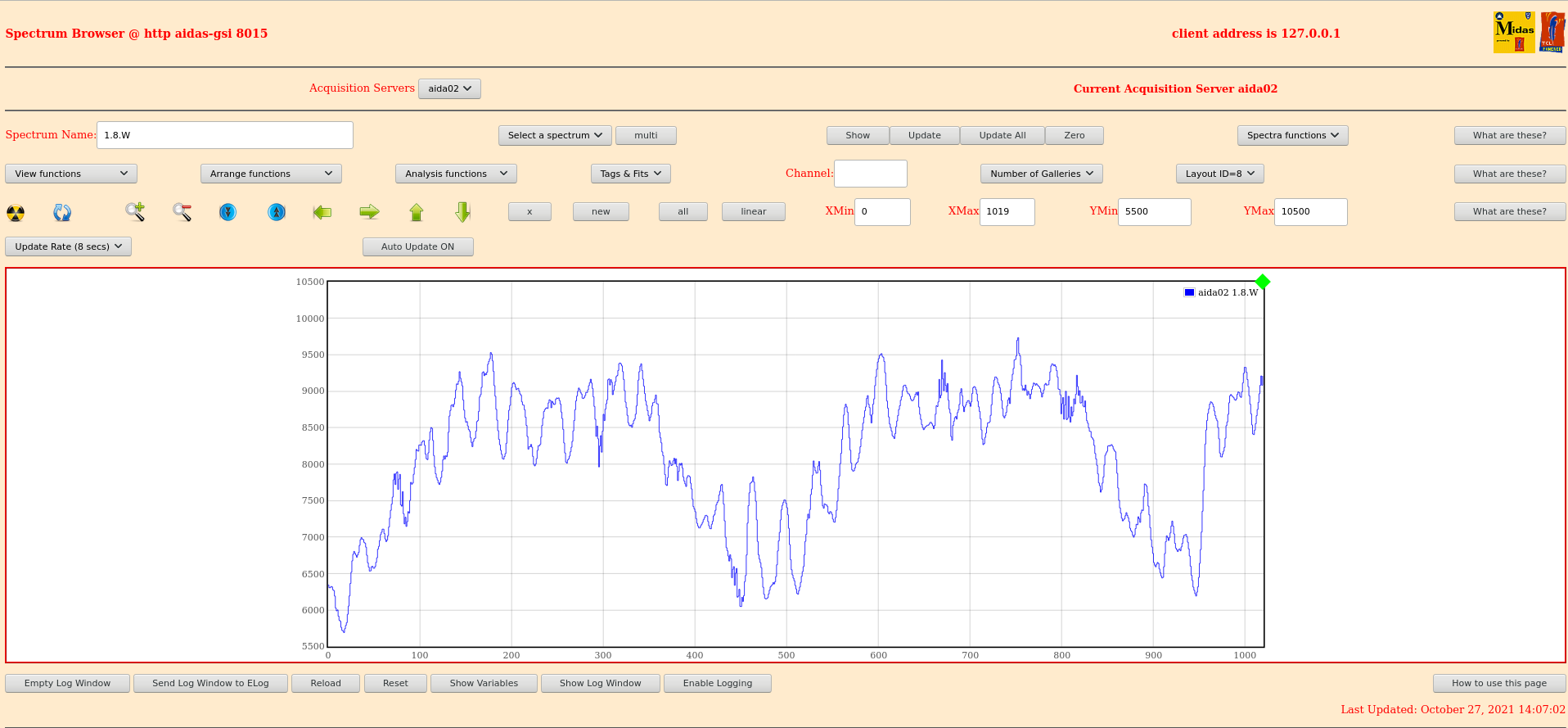
Task: Click the blue double down-arrow icon
Action: coord(228,212)
